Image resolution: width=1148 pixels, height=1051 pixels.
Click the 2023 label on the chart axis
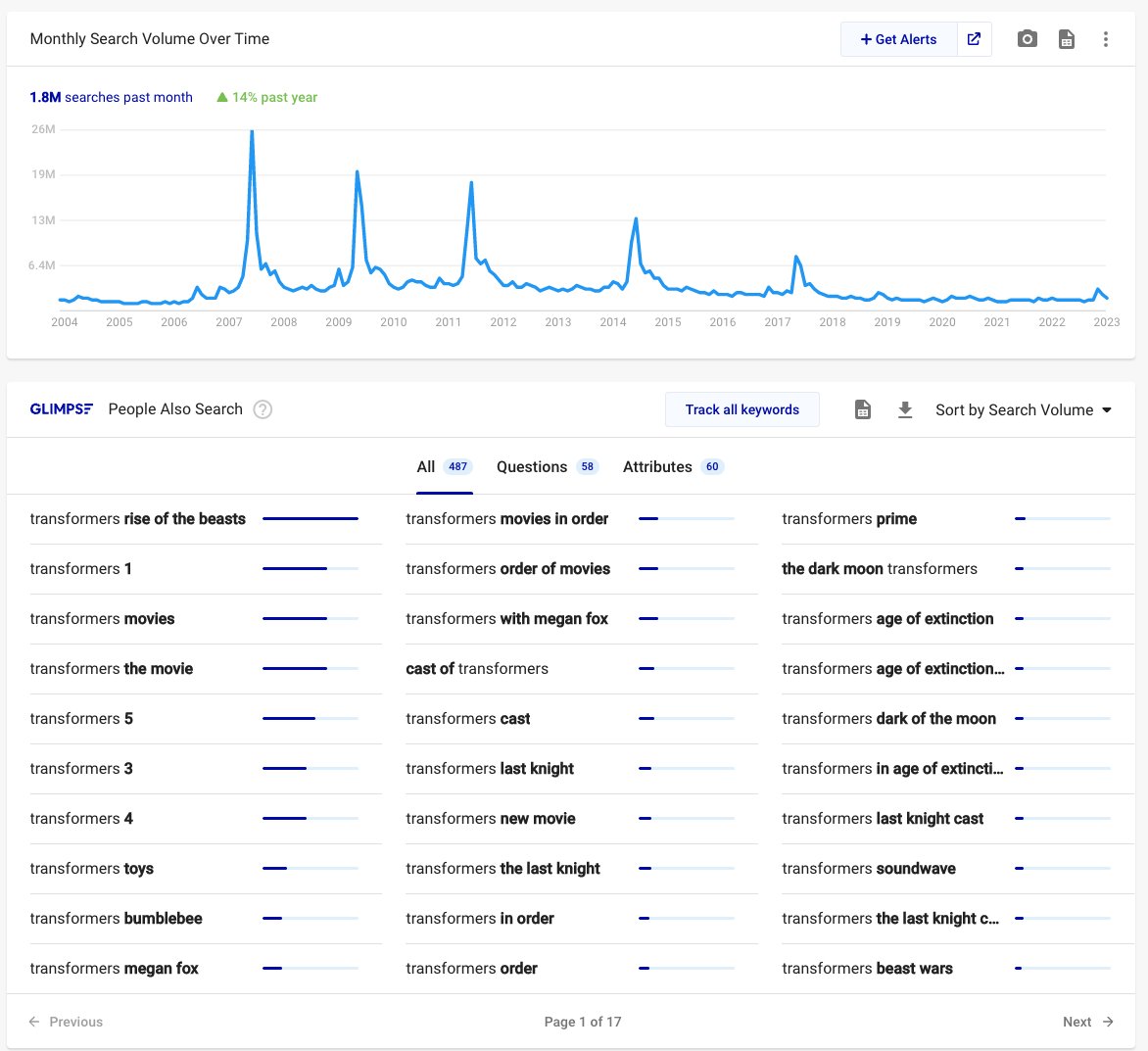[1106, 322]
